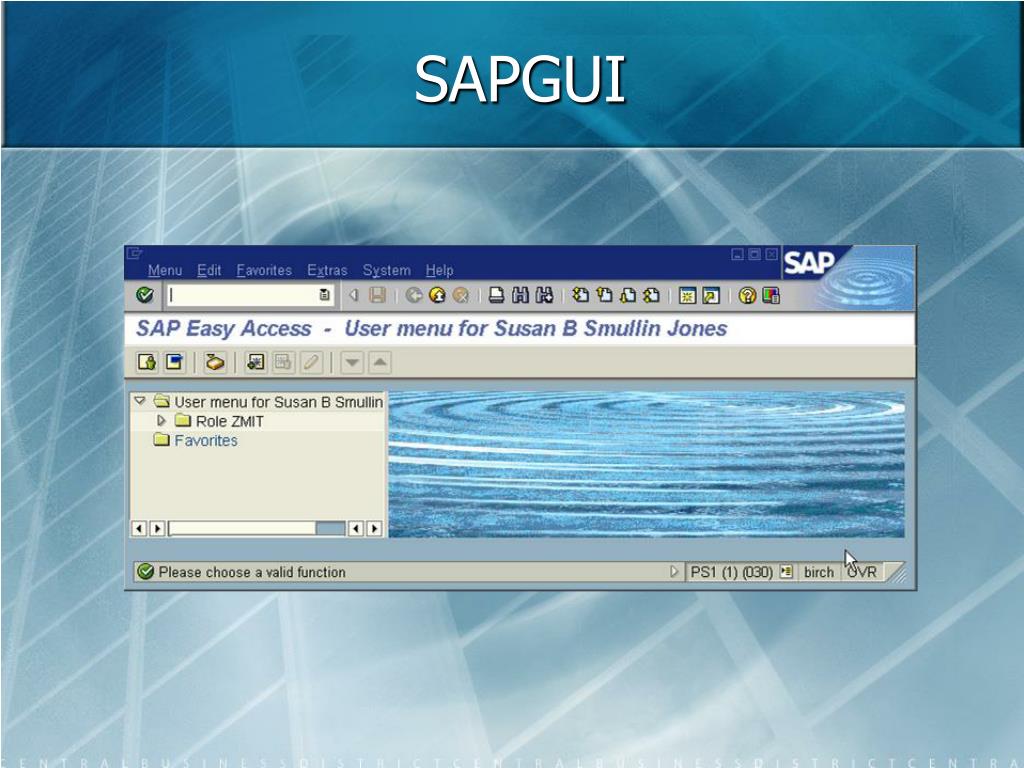Go to Last Page icon
The image size is (1024, 768).
(x=652, y=295)
